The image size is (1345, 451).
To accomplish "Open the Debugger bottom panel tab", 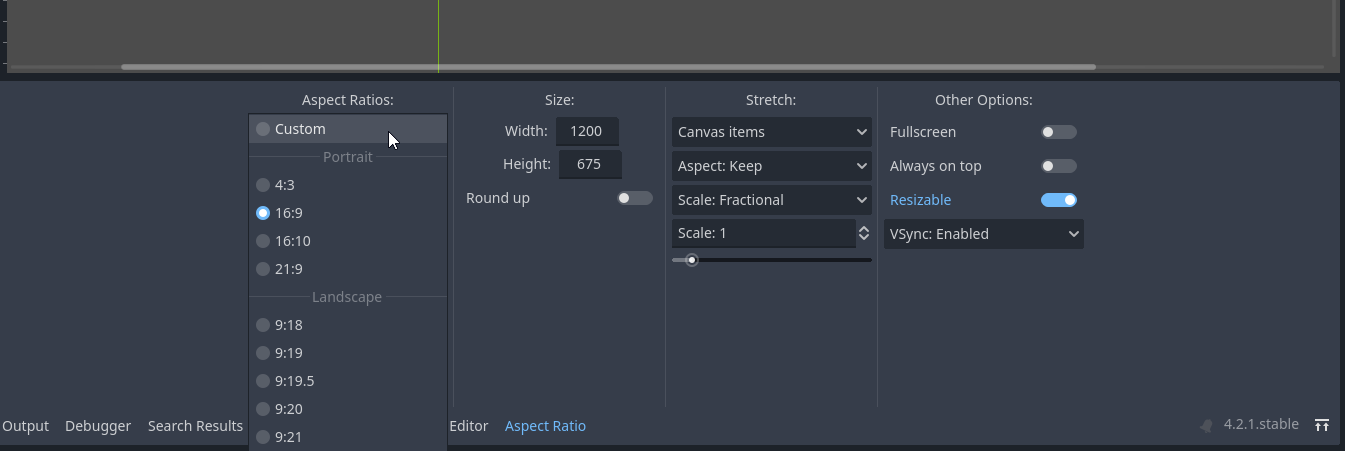I will (98, 426).
